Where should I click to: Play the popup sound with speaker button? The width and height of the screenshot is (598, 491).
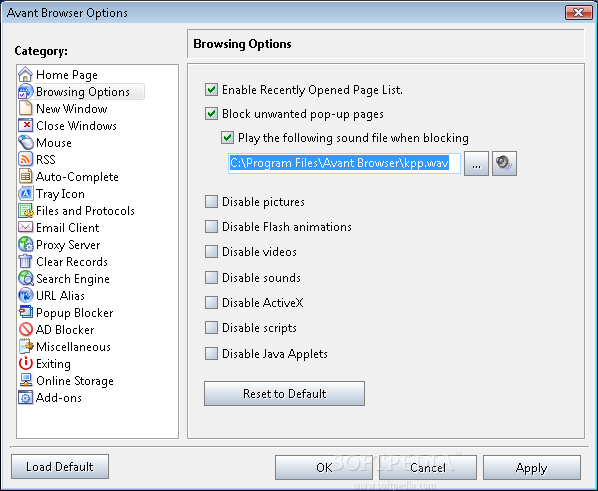coord(504,164)
